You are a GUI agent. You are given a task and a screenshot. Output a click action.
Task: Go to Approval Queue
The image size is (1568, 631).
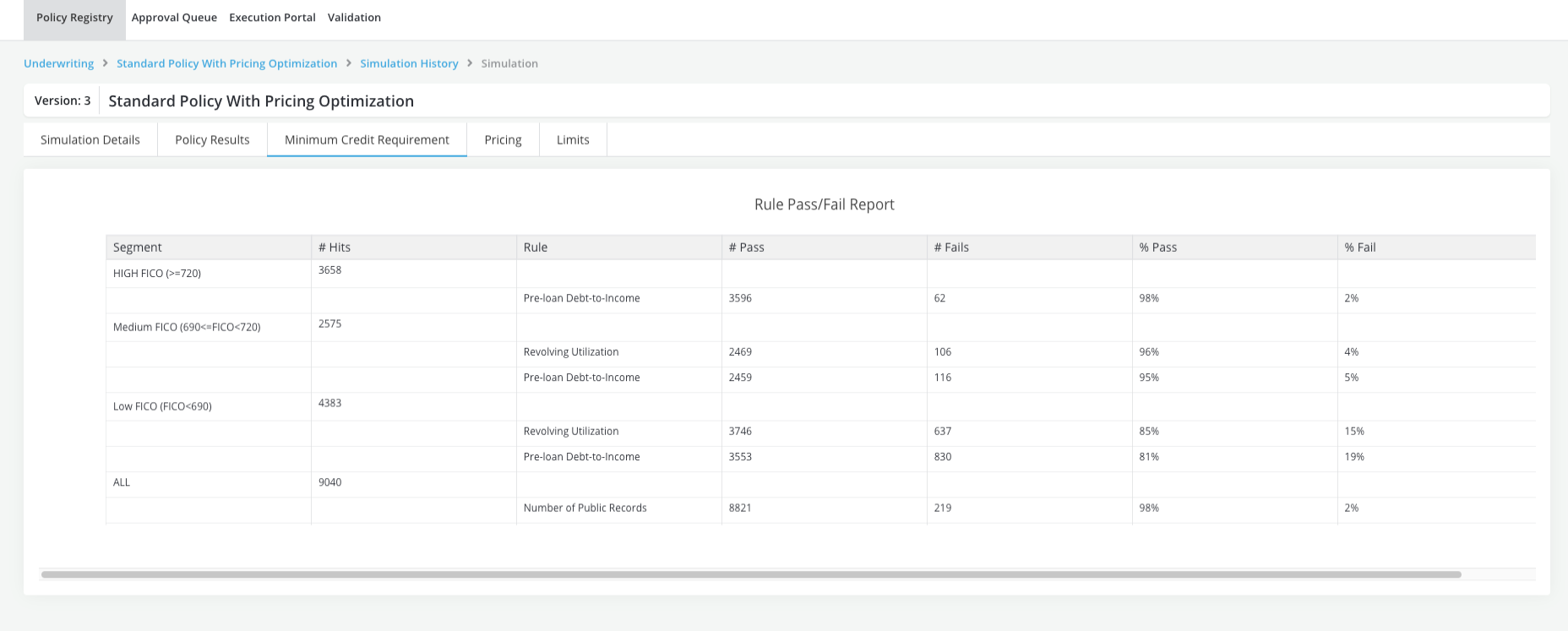pos(174,18)
